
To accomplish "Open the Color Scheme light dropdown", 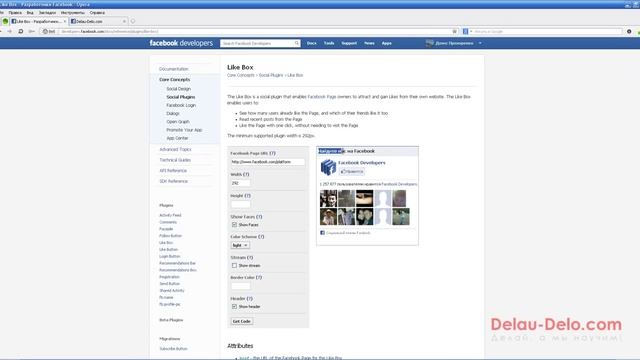I will [x=240, y=245].
